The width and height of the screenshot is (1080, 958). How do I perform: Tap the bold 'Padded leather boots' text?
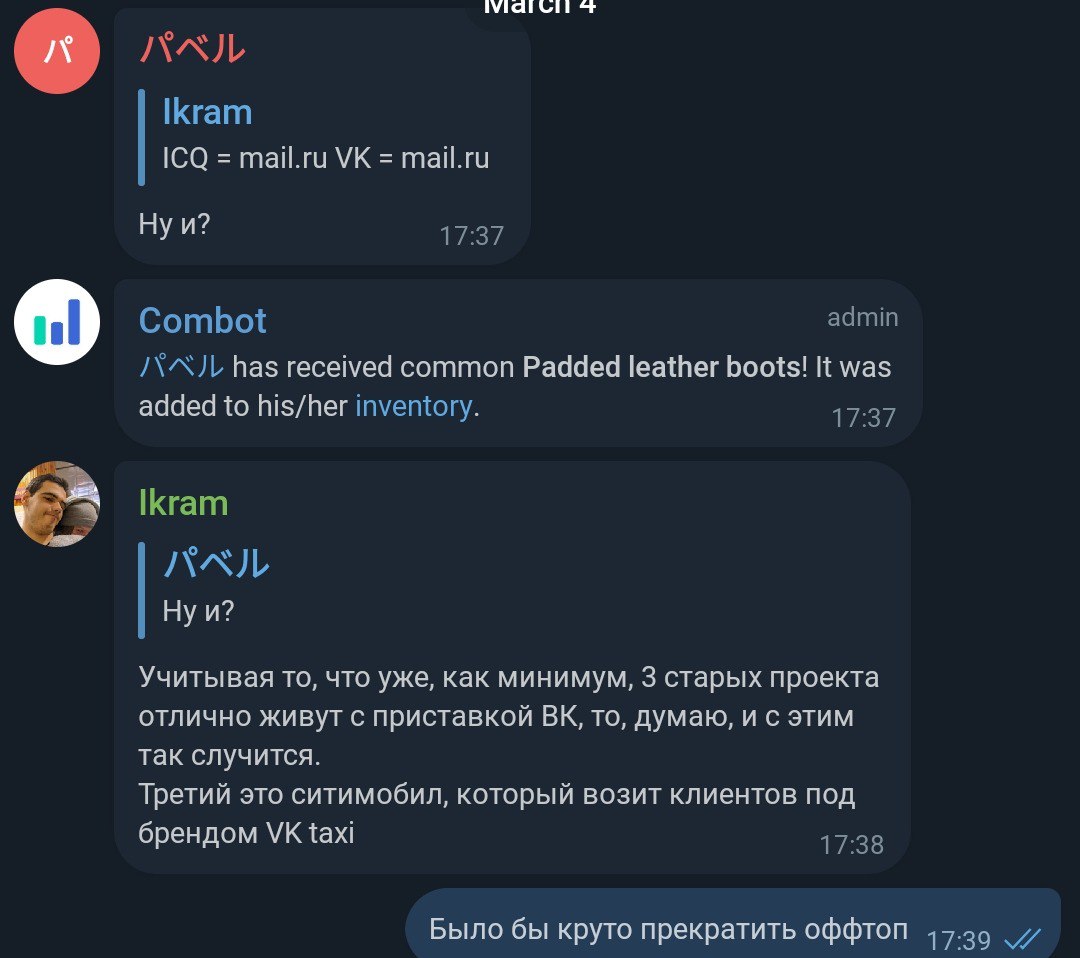coord(661,367)
